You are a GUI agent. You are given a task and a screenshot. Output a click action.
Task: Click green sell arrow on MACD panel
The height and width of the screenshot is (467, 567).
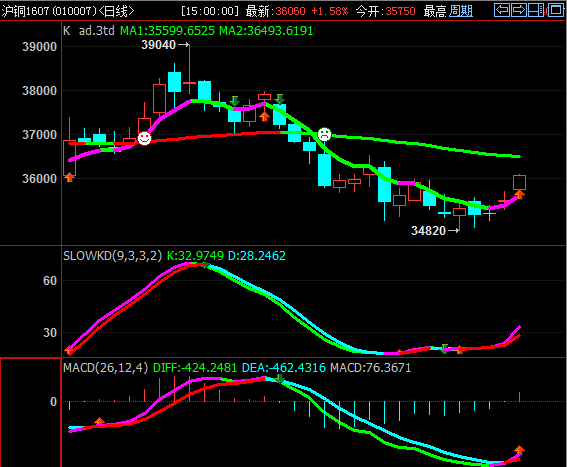coord(279,379)
